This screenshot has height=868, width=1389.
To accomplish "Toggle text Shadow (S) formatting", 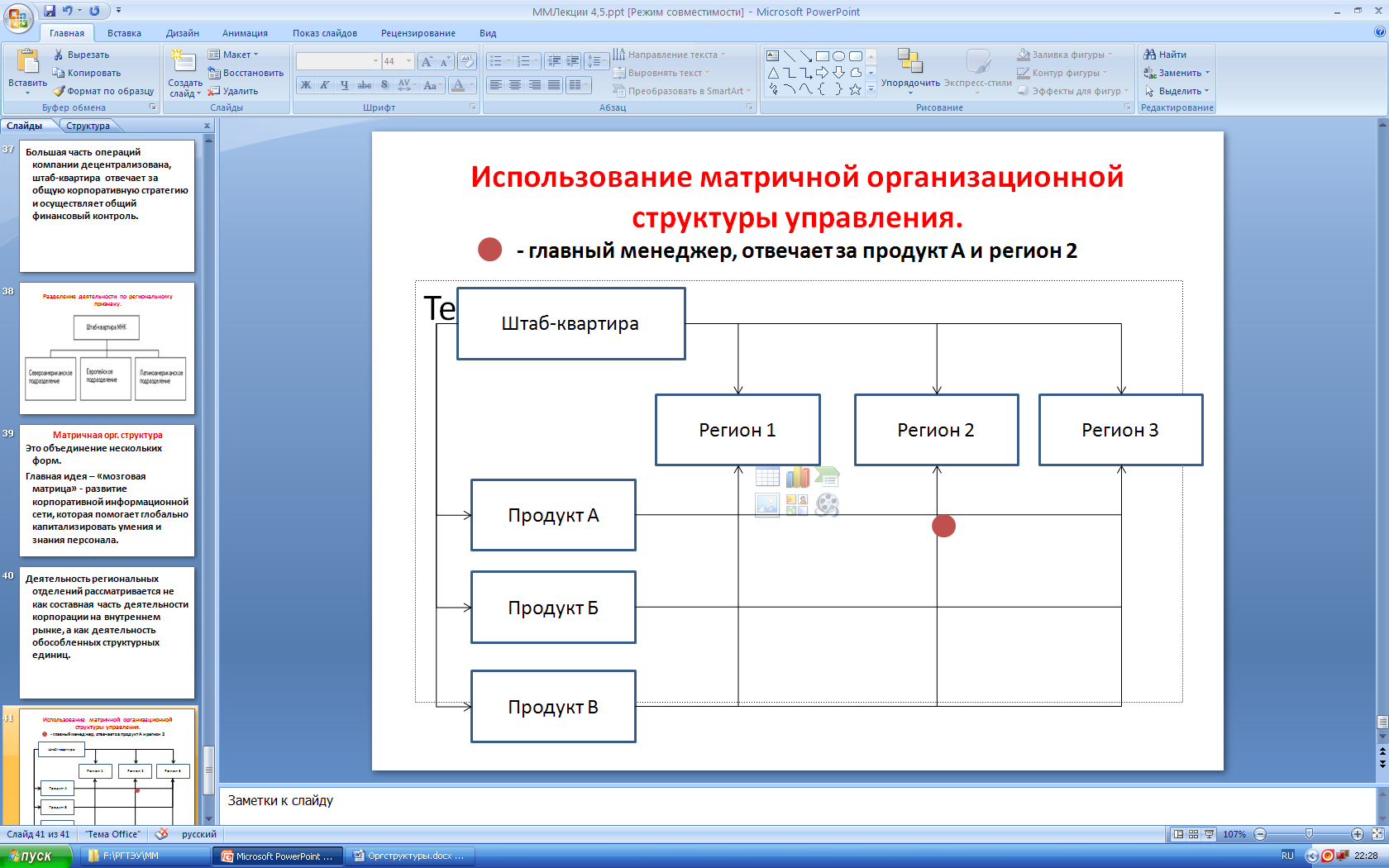I will [x=384, y=85].
